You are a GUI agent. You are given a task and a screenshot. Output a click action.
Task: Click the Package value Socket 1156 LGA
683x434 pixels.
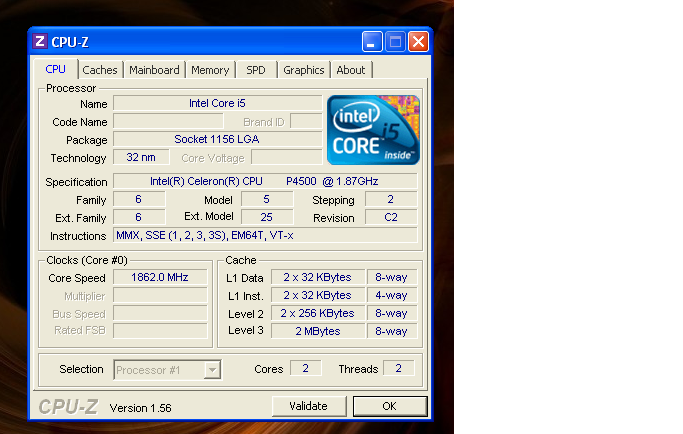pos(217,139)
